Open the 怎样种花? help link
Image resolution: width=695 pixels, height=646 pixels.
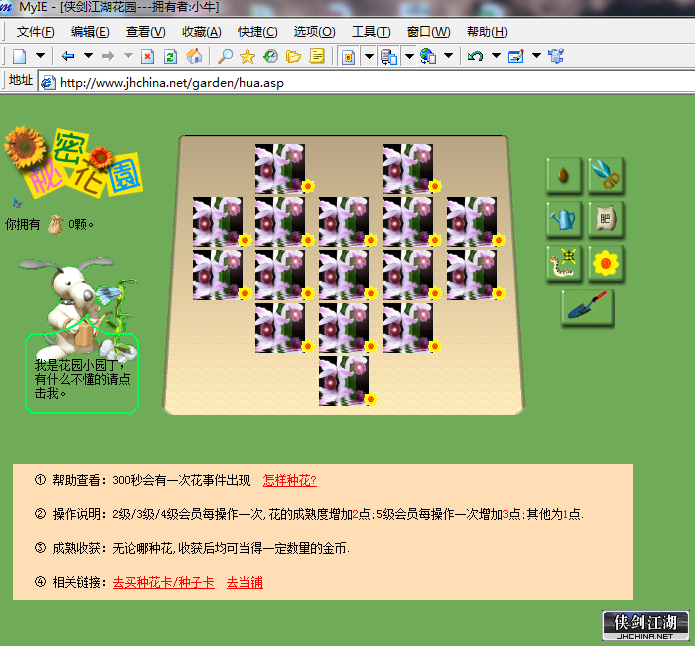[289, 480]
